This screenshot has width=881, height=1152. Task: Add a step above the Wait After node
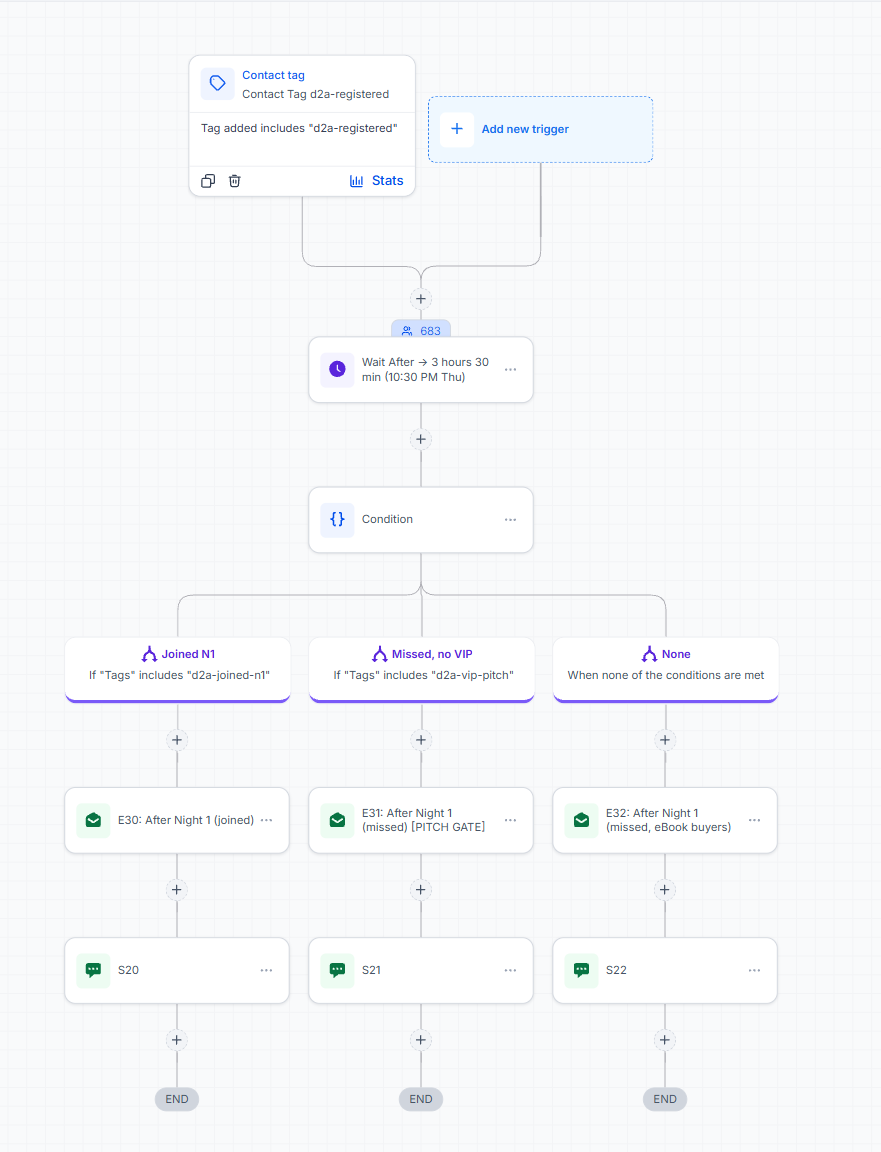point(421,299)
